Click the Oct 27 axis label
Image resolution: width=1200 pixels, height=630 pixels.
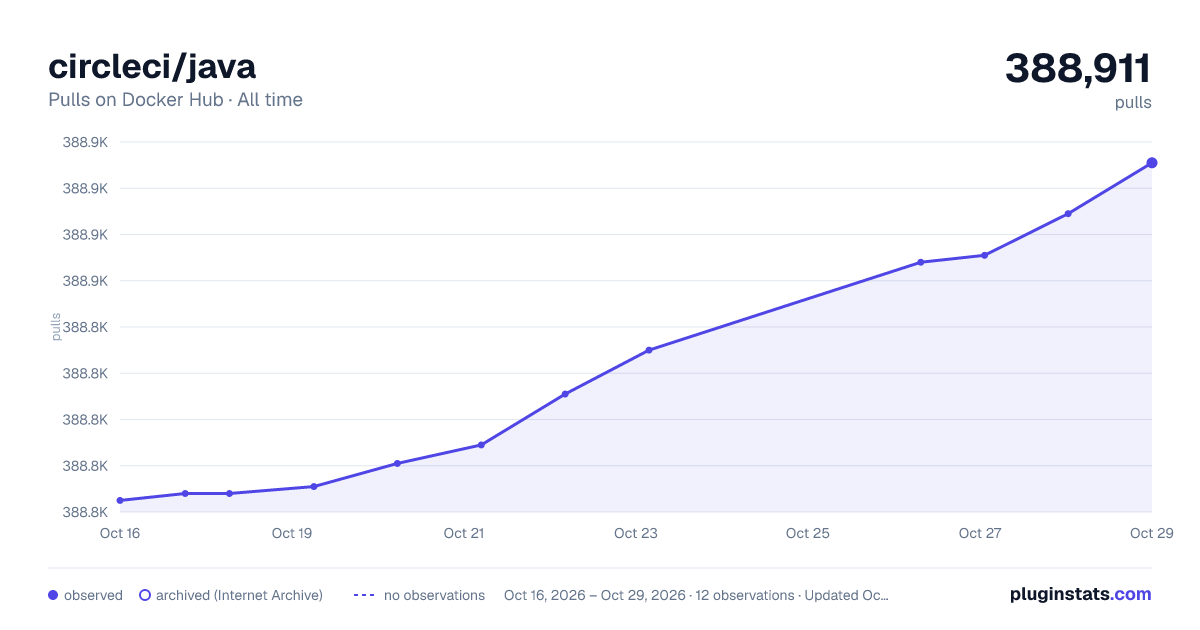pyautogui.click(x=980, y=533)
